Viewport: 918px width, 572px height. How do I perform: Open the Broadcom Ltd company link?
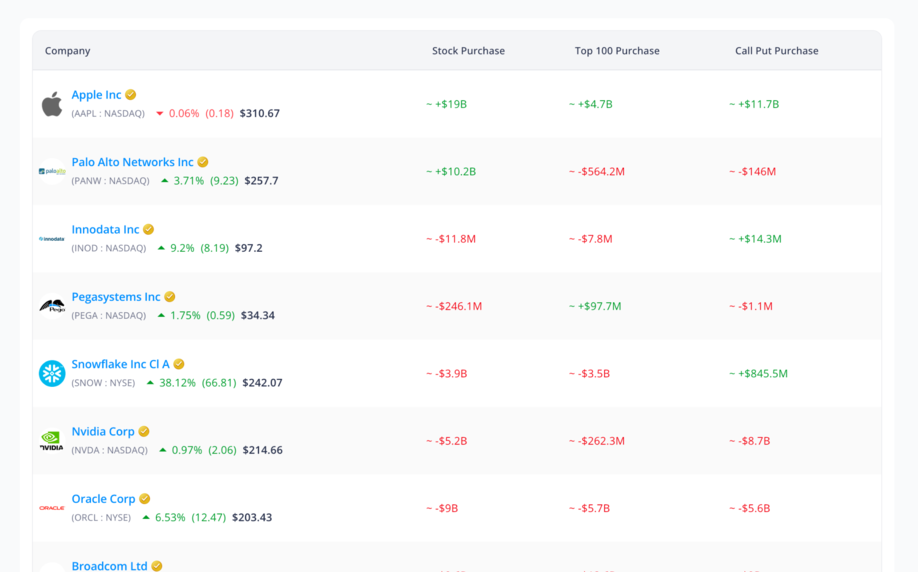(109, 566)
